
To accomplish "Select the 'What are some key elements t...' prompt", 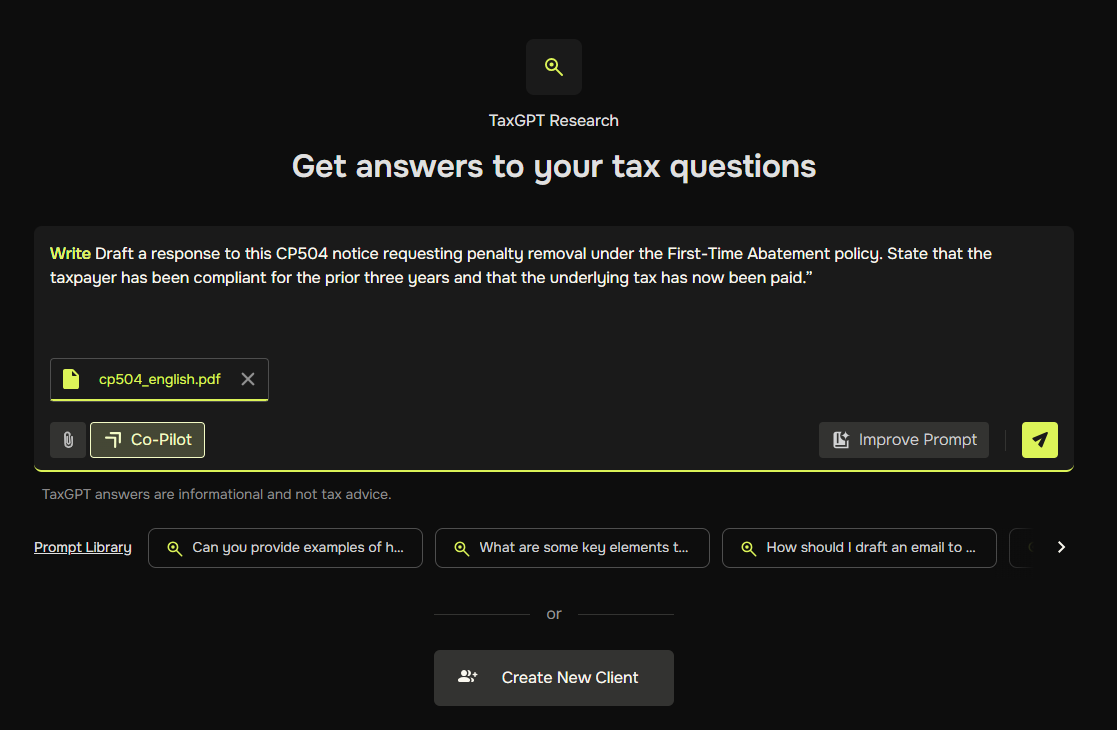I will click(572, 548).
